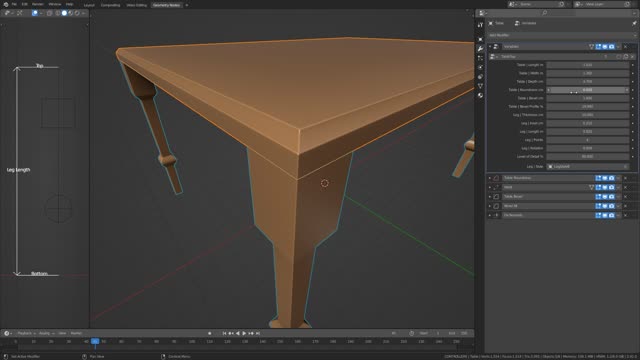Open the Add Modifier dropdown
Viewport: 640px width, 360px height.
click(562, 35)
